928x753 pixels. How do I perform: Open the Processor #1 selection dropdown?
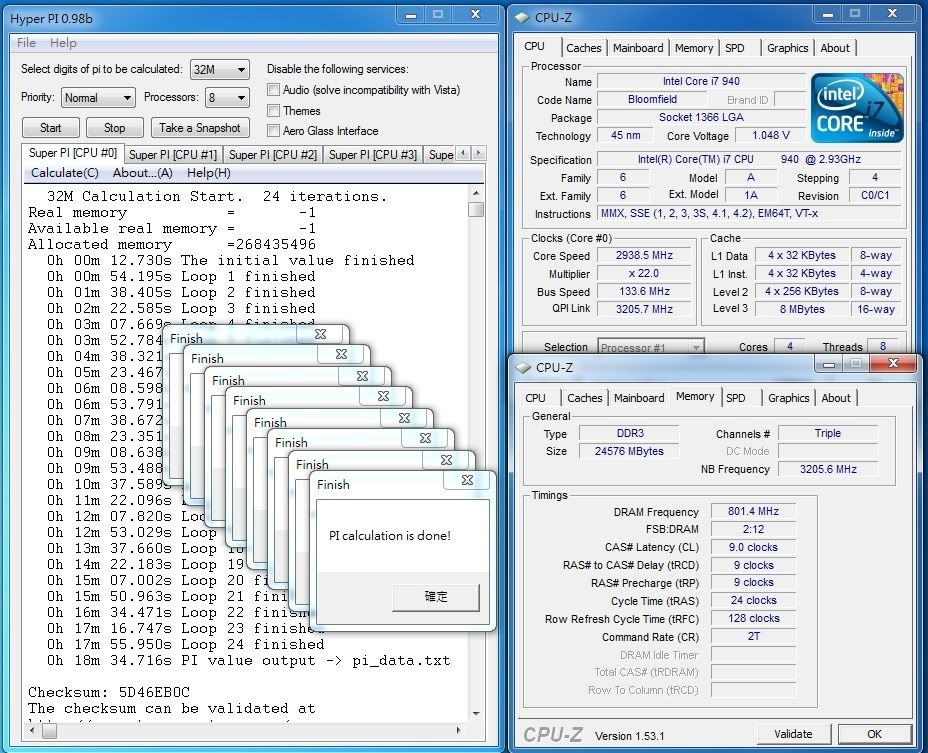tap(650, 347)
